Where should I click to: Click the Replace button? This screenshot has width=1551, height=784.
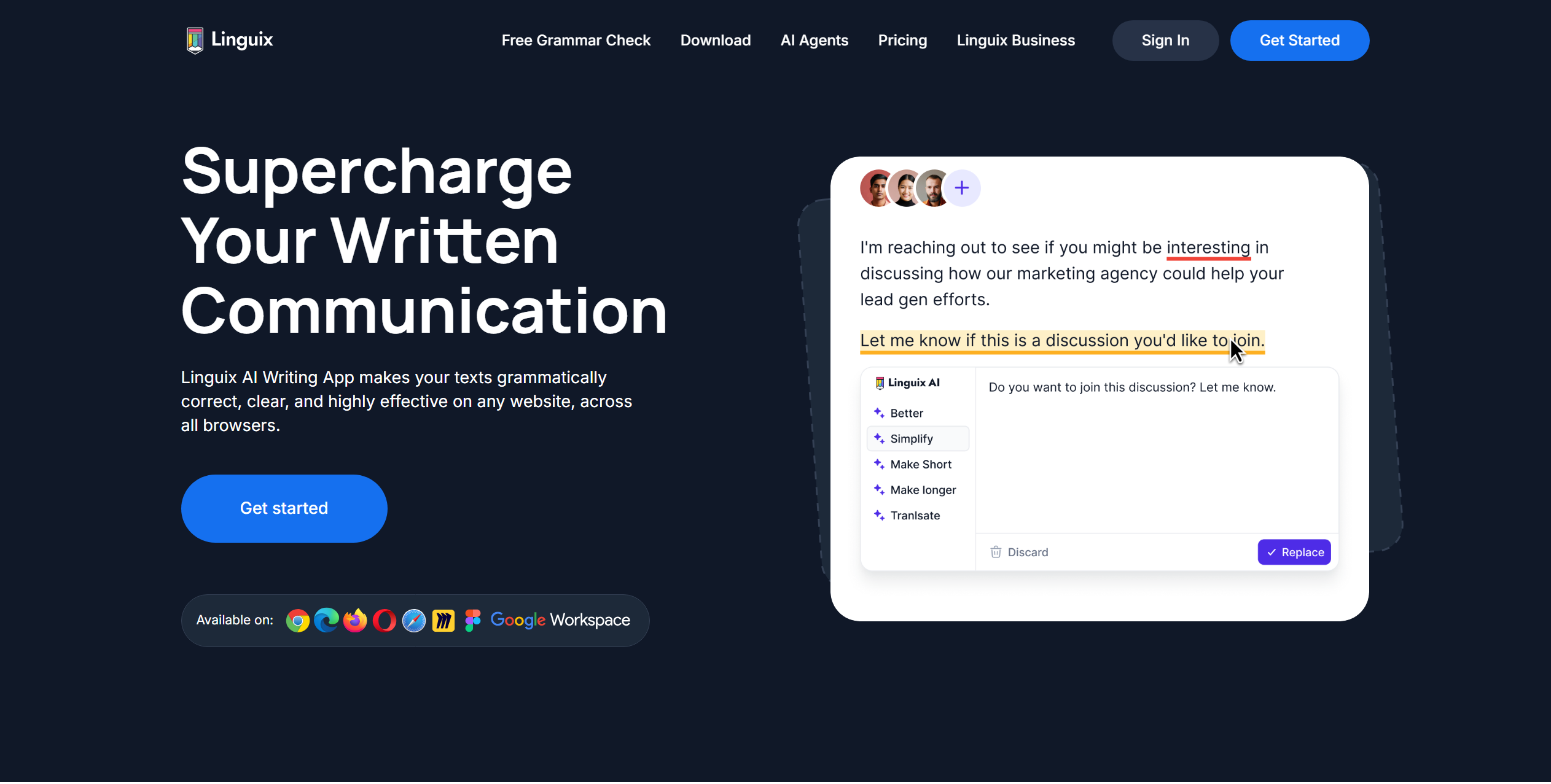[1294, 553]
